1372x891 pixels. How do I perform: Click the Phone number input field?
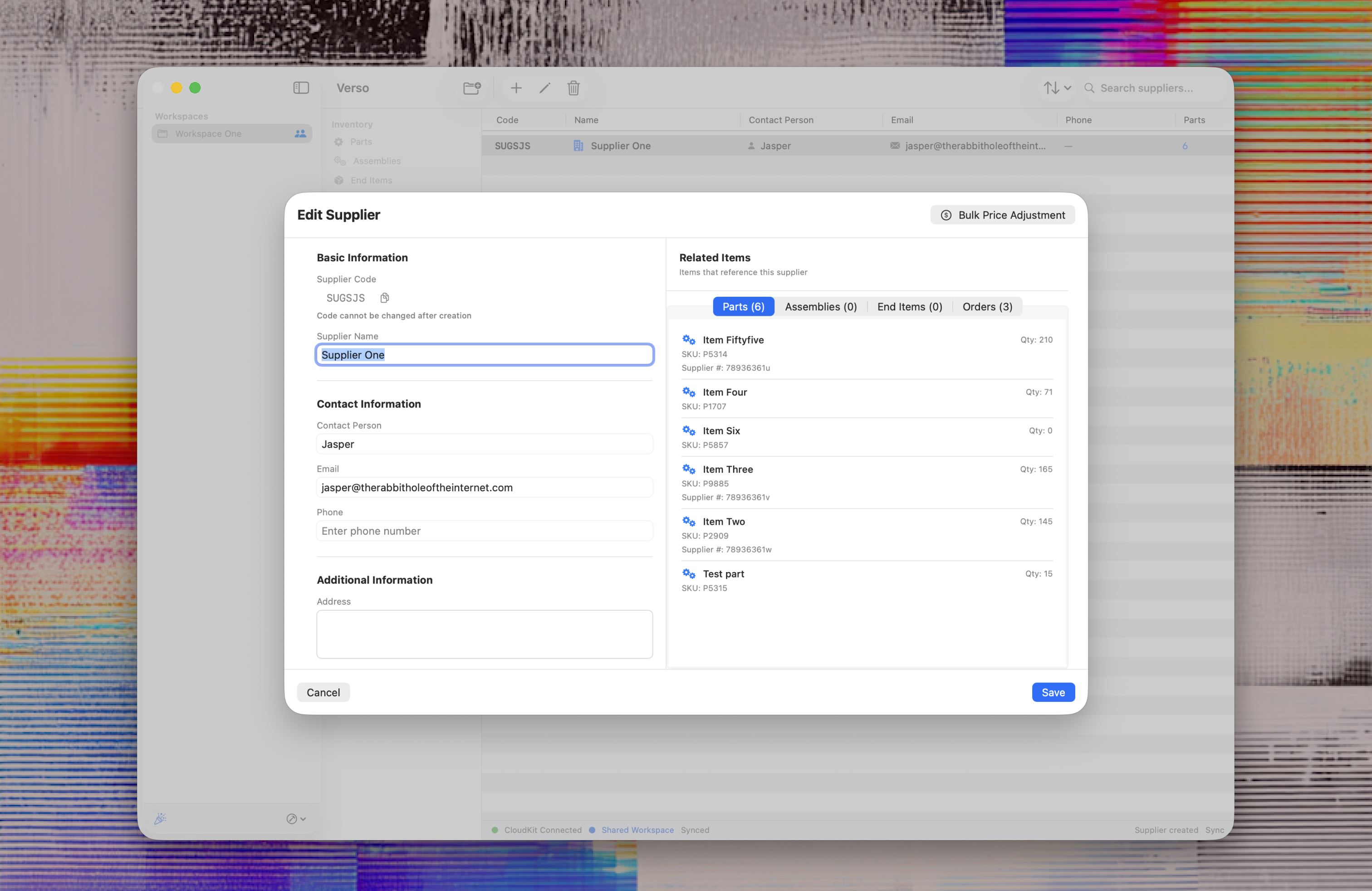(x=484, y=531)
